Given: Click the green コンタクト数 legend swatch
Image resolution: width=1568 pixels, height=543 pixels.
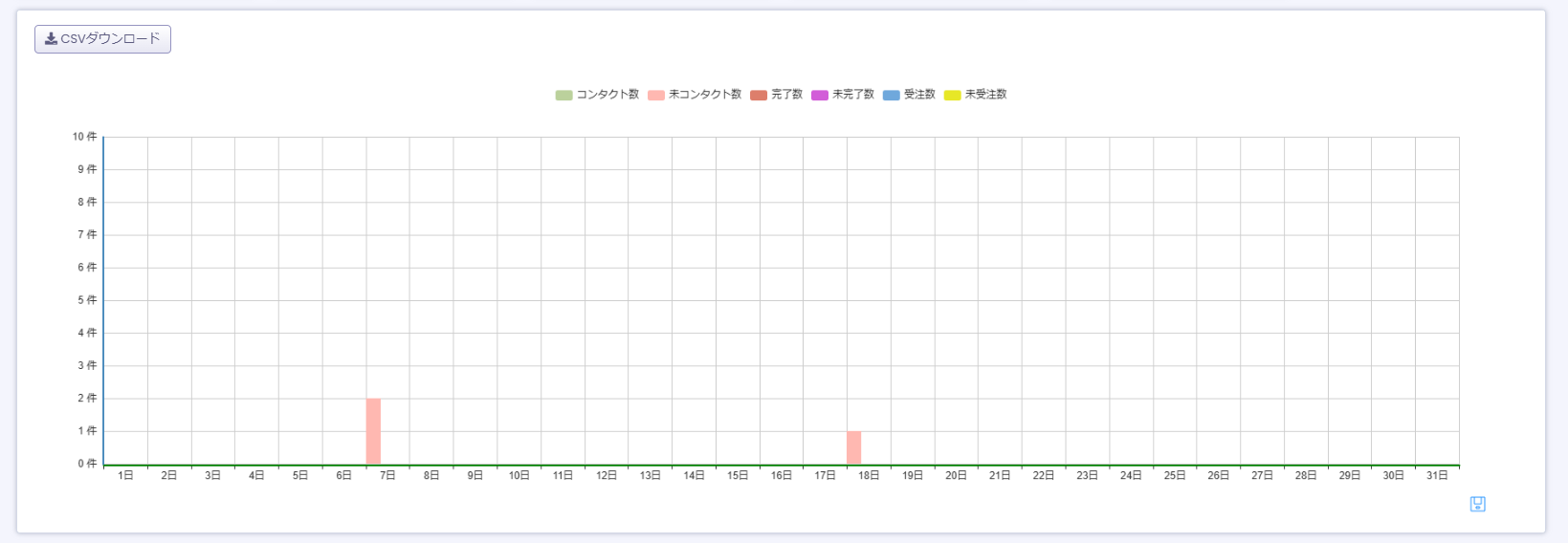Looking at the screenshot, I should pyautogui.click(x=563, y=95).
